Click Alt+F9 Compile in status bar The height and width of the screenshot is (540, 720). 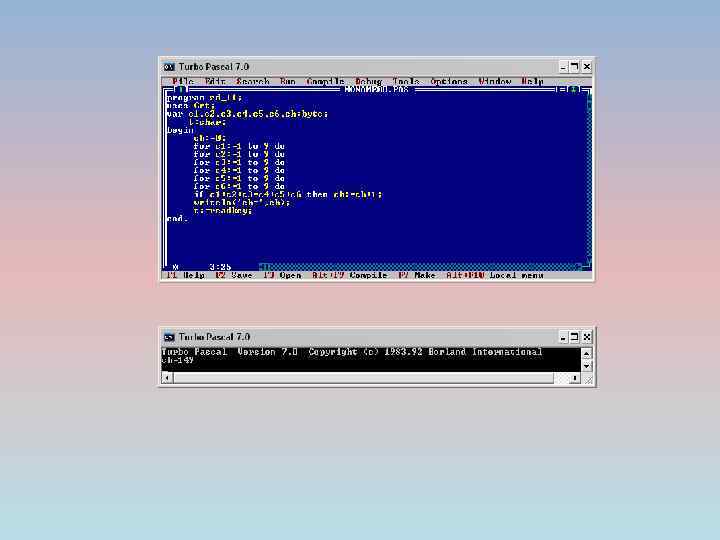tap(349, 275)
